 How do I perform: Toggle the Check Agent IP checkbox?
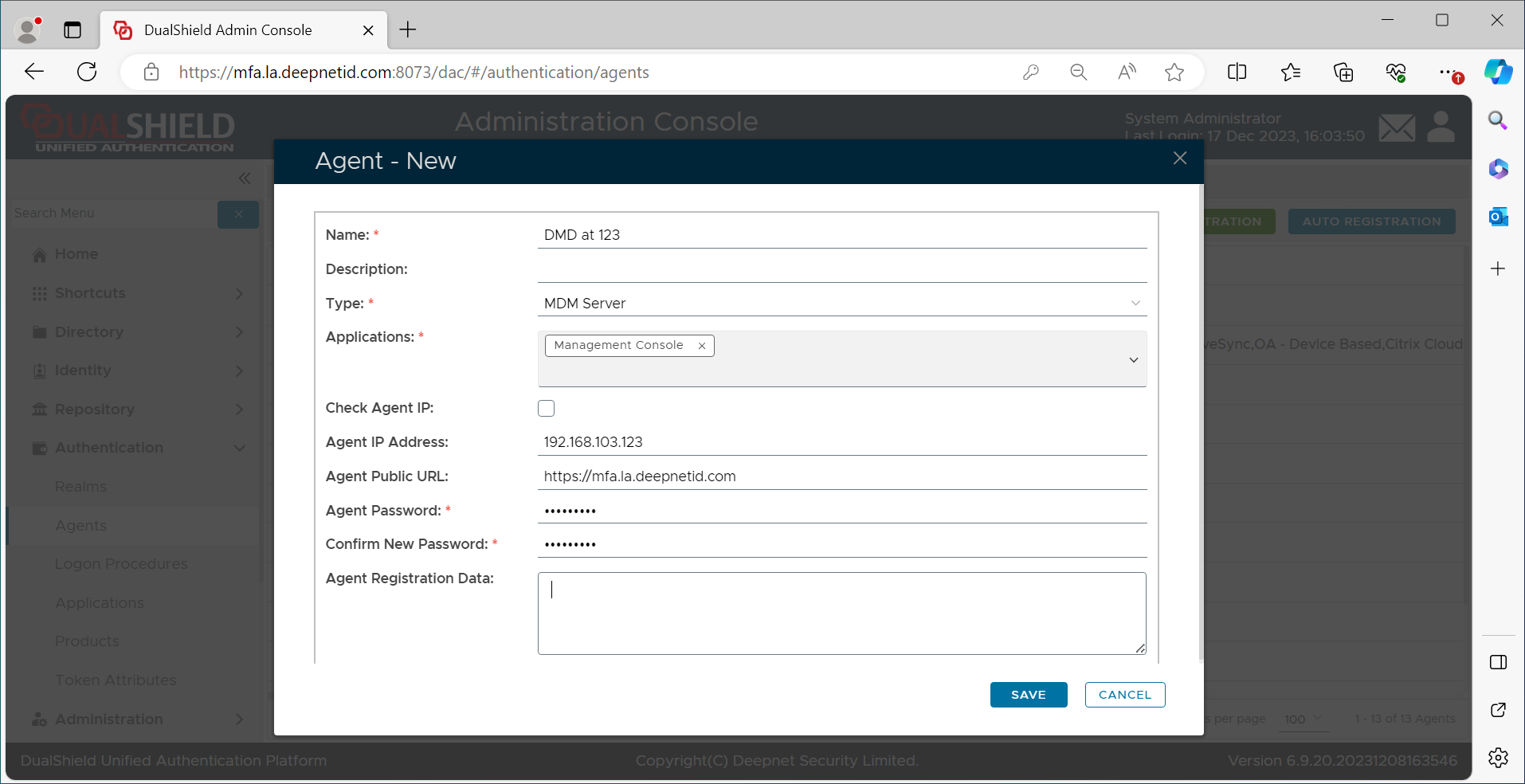click(546, 409)
